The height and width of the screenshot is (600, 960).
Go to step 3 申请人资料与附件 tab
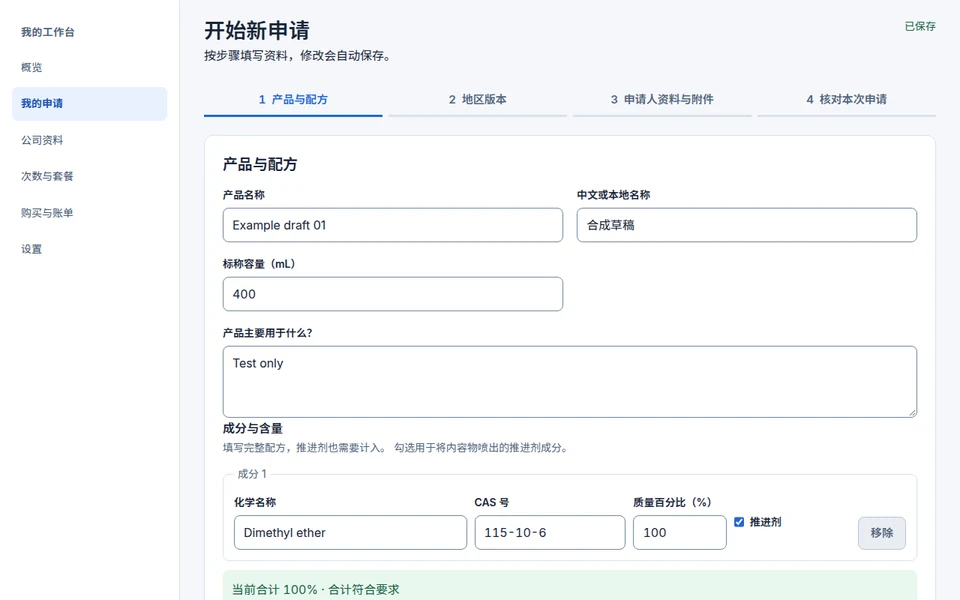(662, 100)
